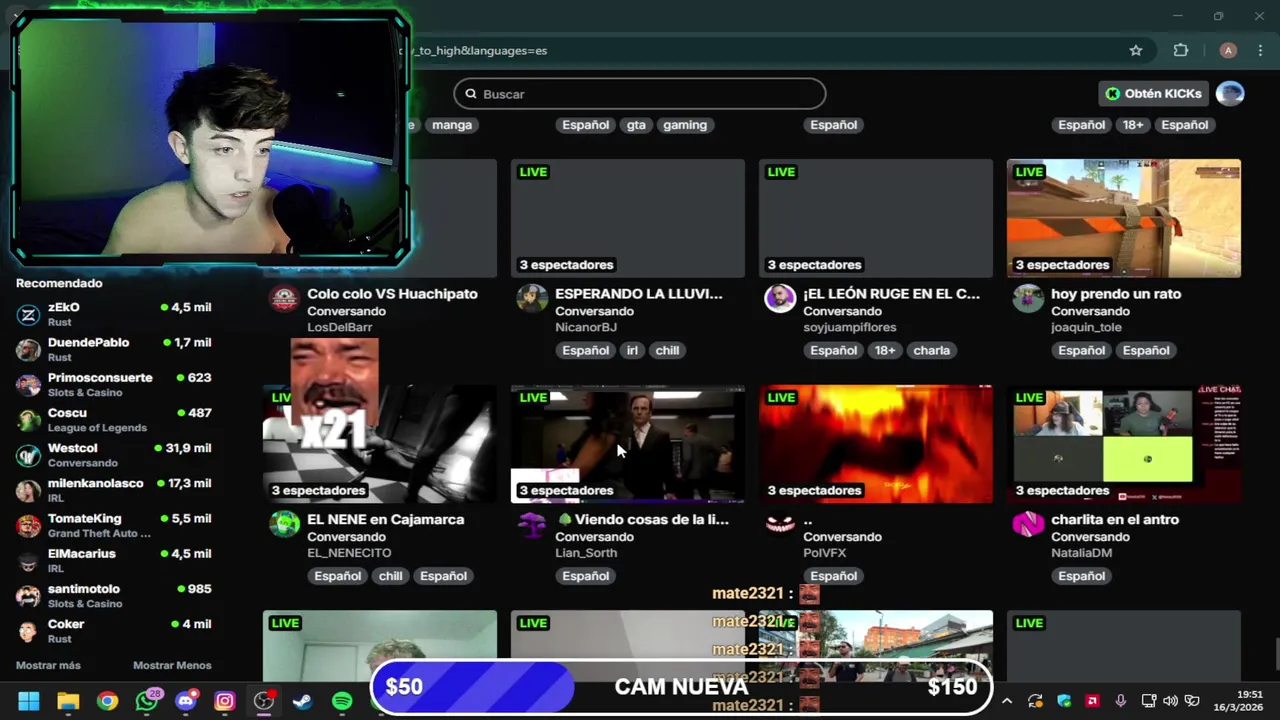Select the chill tag under NicanorBJ
The width and height of the screenshot is (1280, 720).
pos(667,350)
